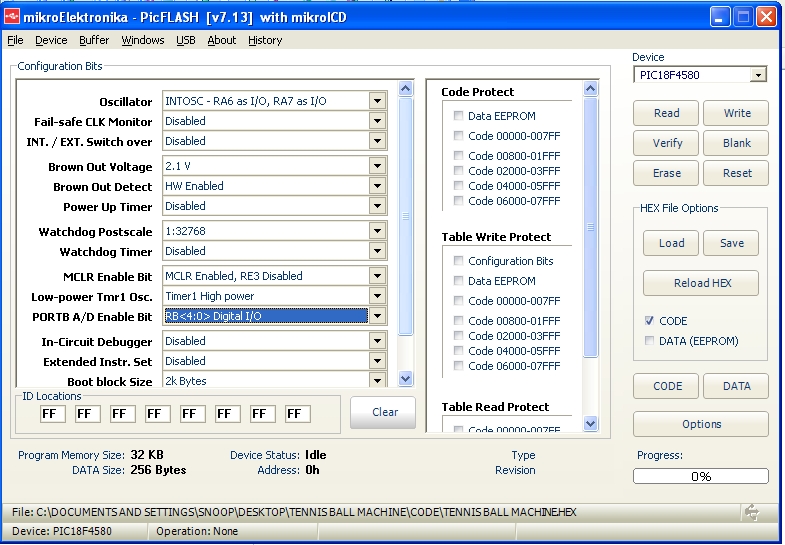Open the History menu
Screen dimensions: 785x545
[265, 40]
